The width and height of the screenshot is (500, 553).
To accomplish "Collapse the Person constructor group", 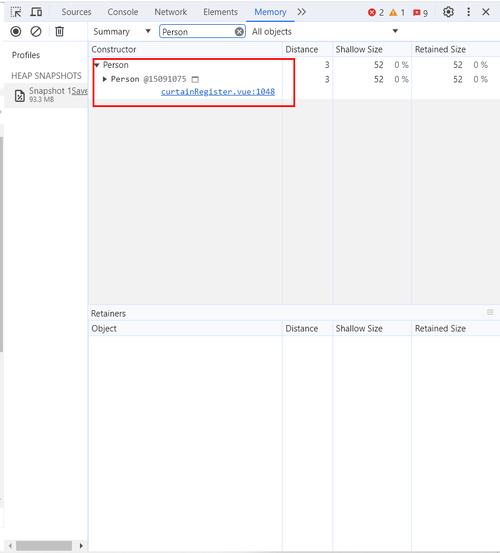I will point(97,65).
